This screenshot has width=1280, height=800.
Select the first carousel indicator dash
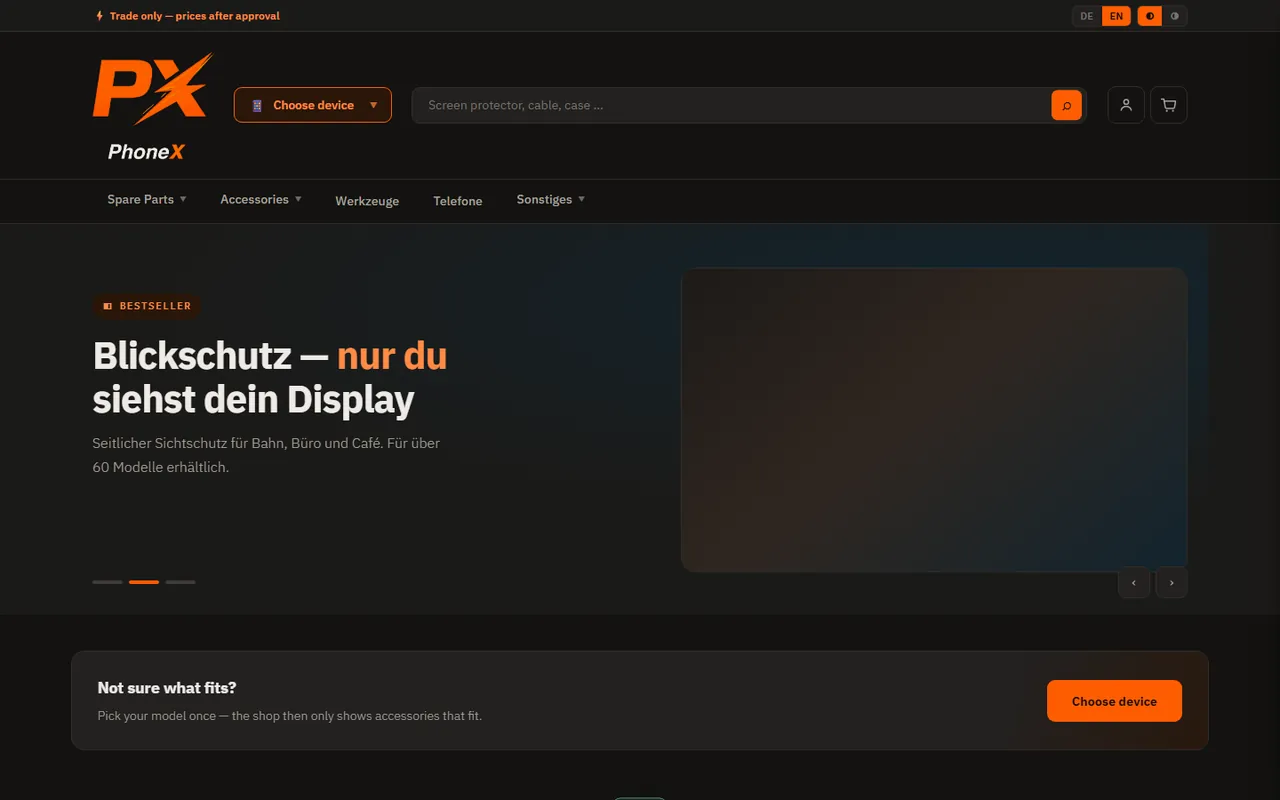108,582
